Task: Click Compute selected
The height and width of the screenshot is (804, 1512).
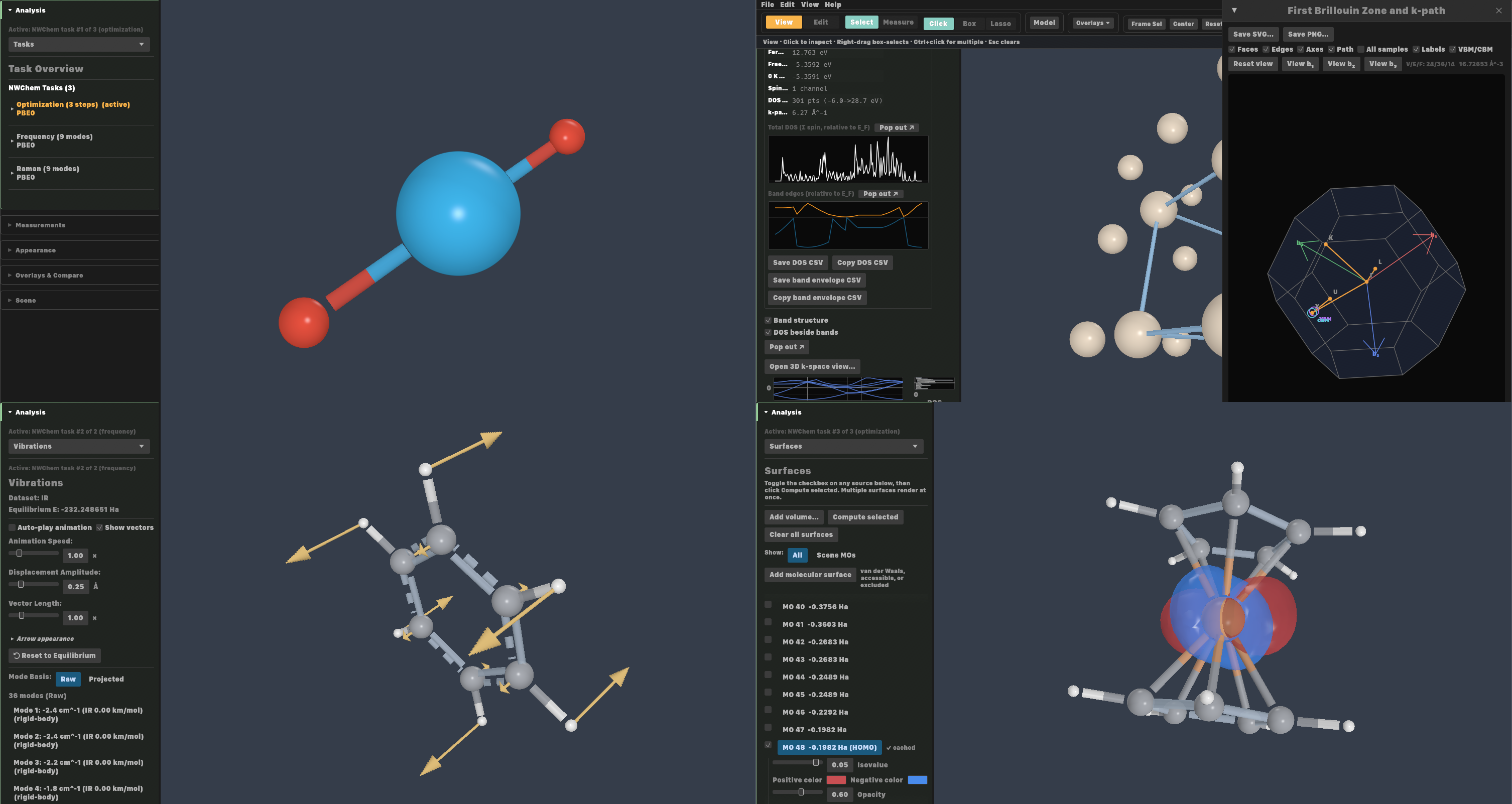Action: (865, 517)
